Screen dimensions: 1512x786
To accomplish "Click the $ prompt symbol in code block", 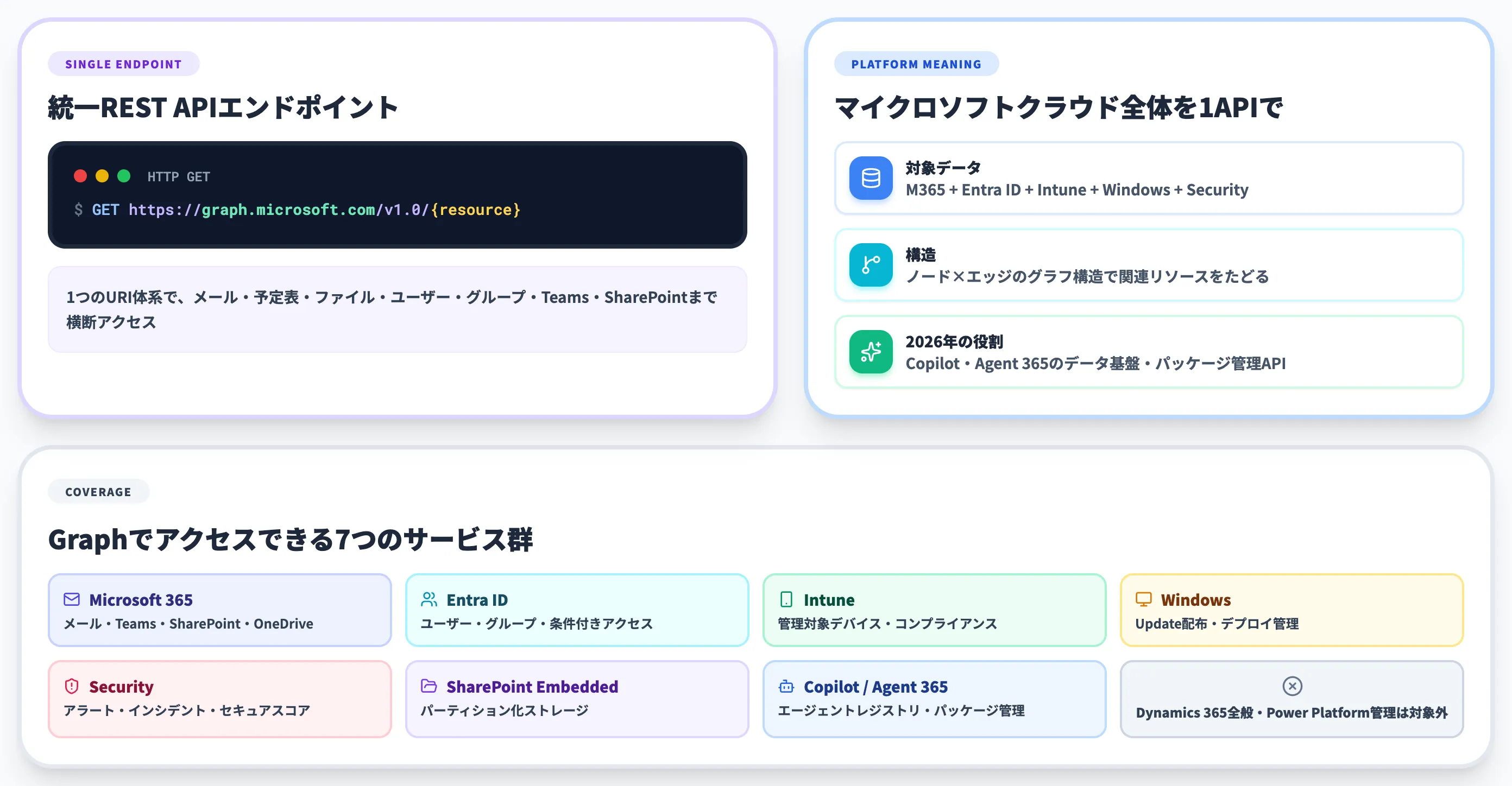I will [79, 210].
